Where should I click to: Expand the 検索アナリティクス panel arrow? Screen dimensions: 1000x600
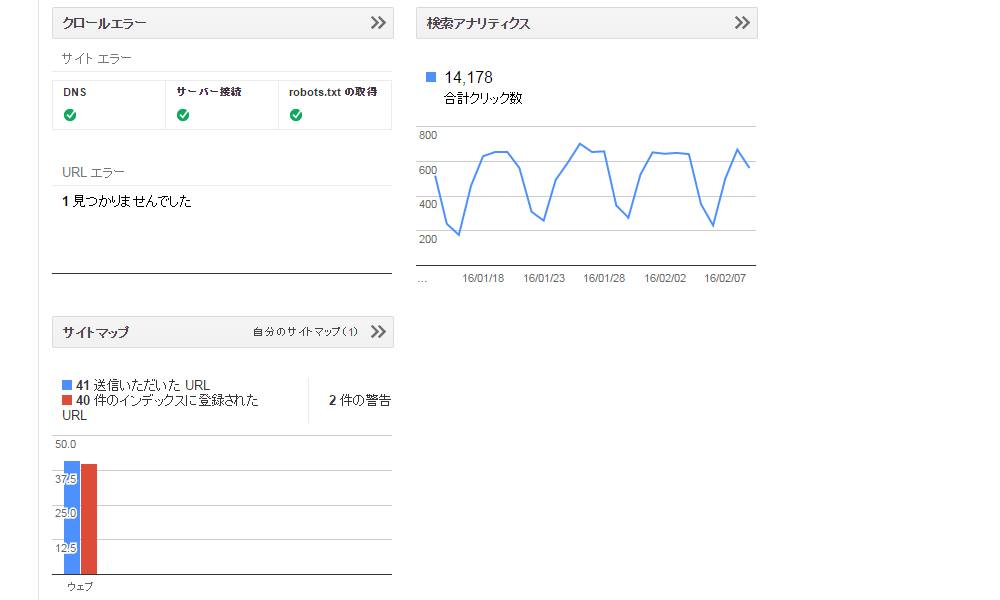(742, 23)
